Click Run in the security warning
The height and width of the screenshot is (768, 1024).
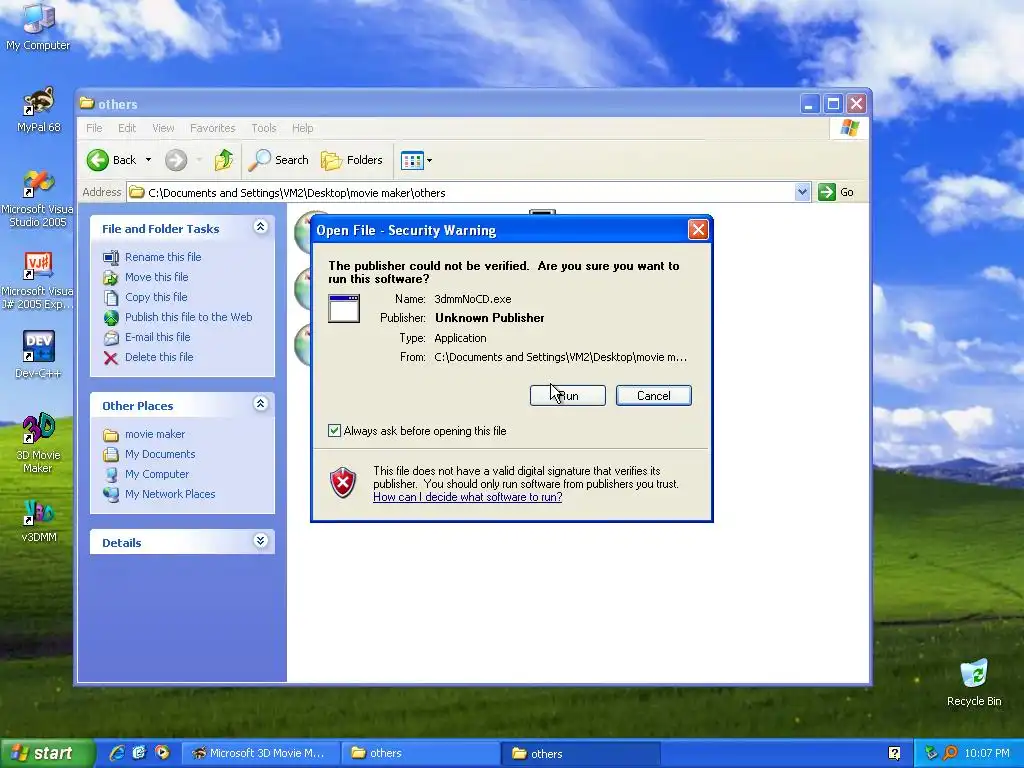[568, 396]
